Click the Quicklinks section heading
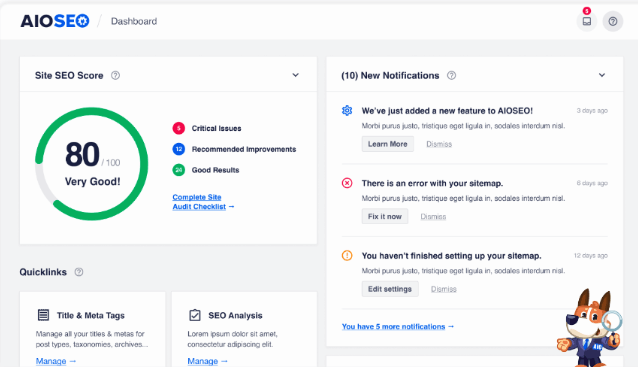638x367 pixels. pos(43,272)
